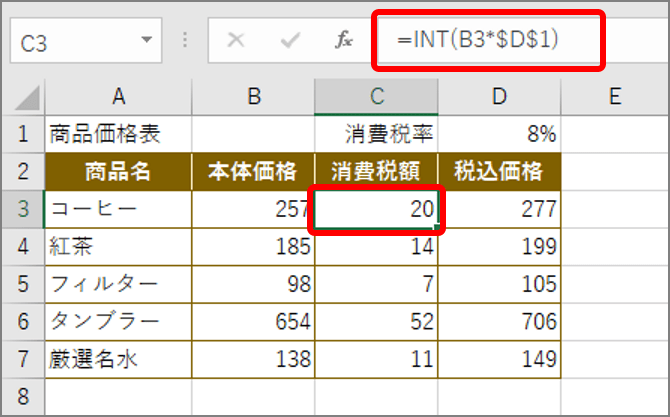
Task: Click the tax amount cell 14
Action: coord(376,247)
